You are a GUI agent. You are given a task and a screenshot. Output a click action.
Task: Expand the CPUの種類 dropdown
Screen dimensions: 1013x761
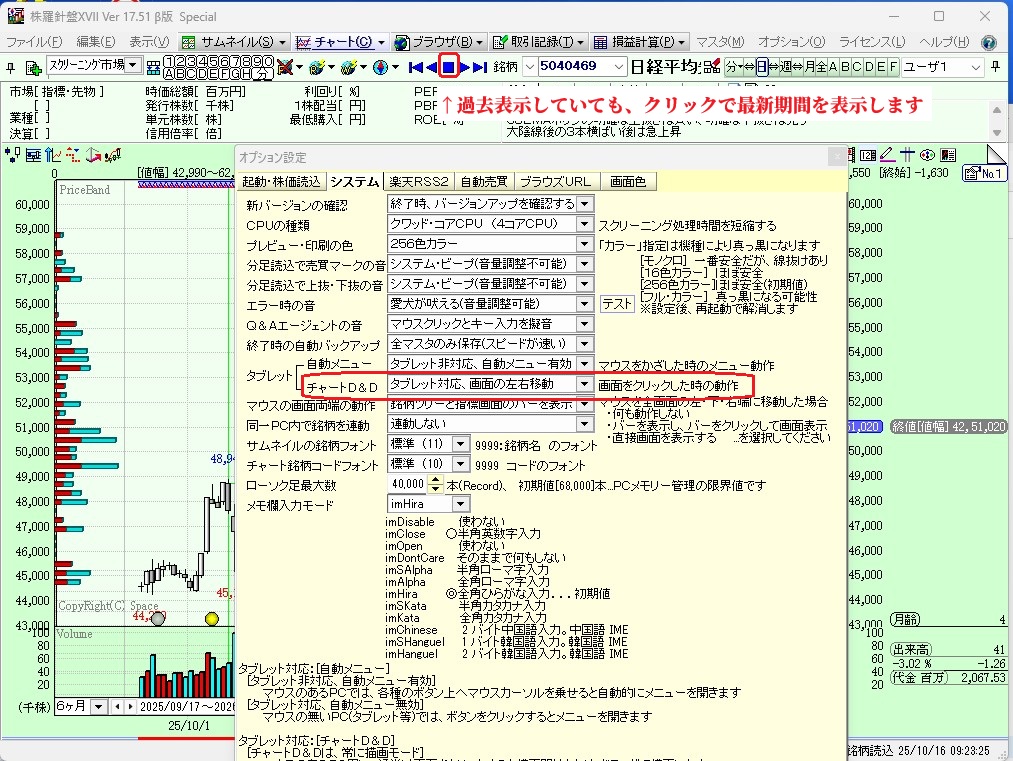tap(584, 224)
